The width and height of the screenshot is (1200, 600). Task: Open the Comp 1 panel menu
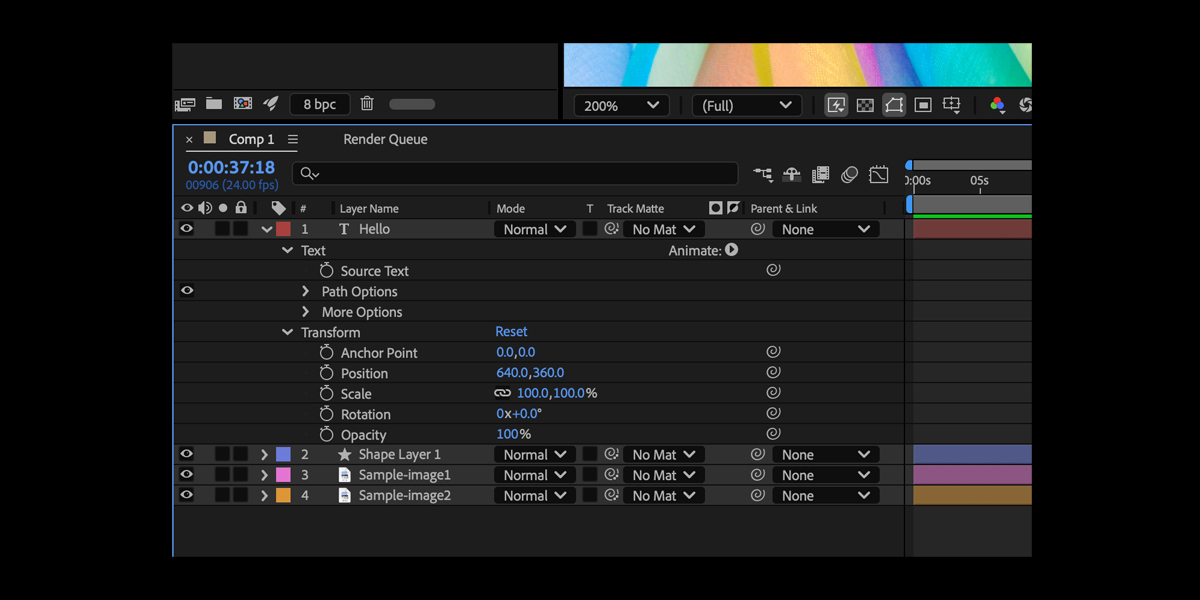(293, 139)
